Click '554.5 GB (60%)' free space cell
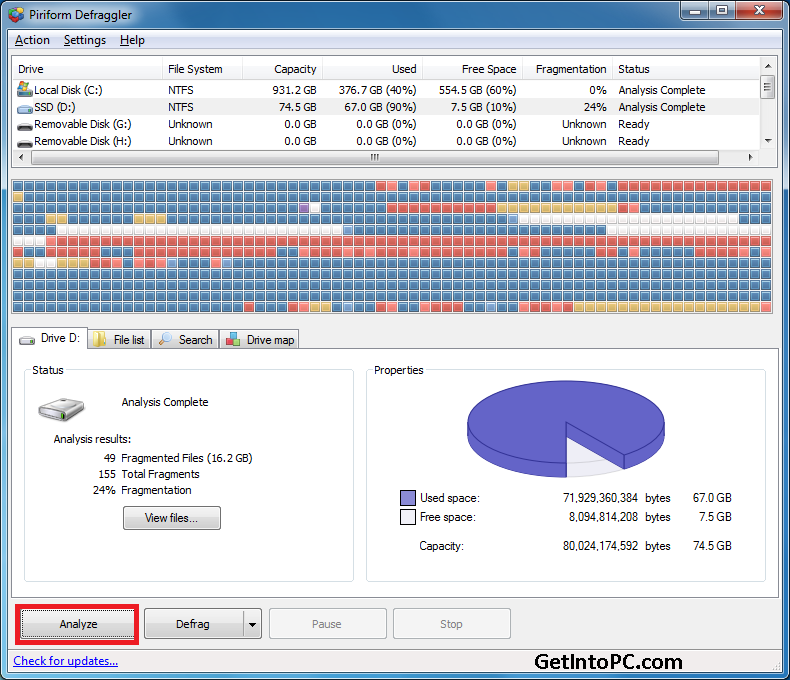 [477, 90]
